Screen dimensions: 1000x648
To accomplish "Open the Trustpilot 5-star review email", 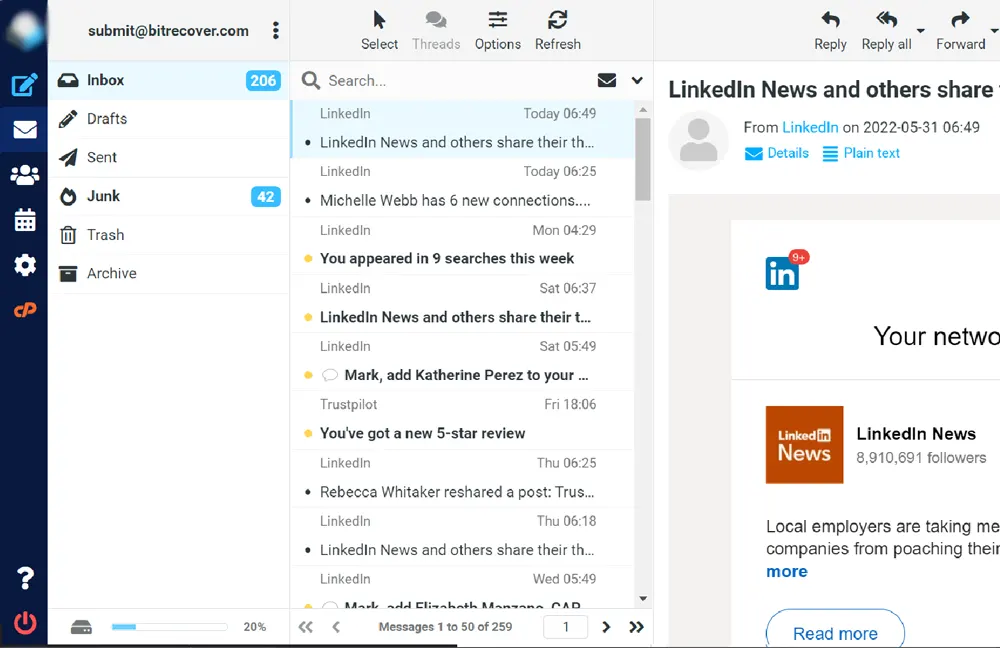I will (462, 420).
